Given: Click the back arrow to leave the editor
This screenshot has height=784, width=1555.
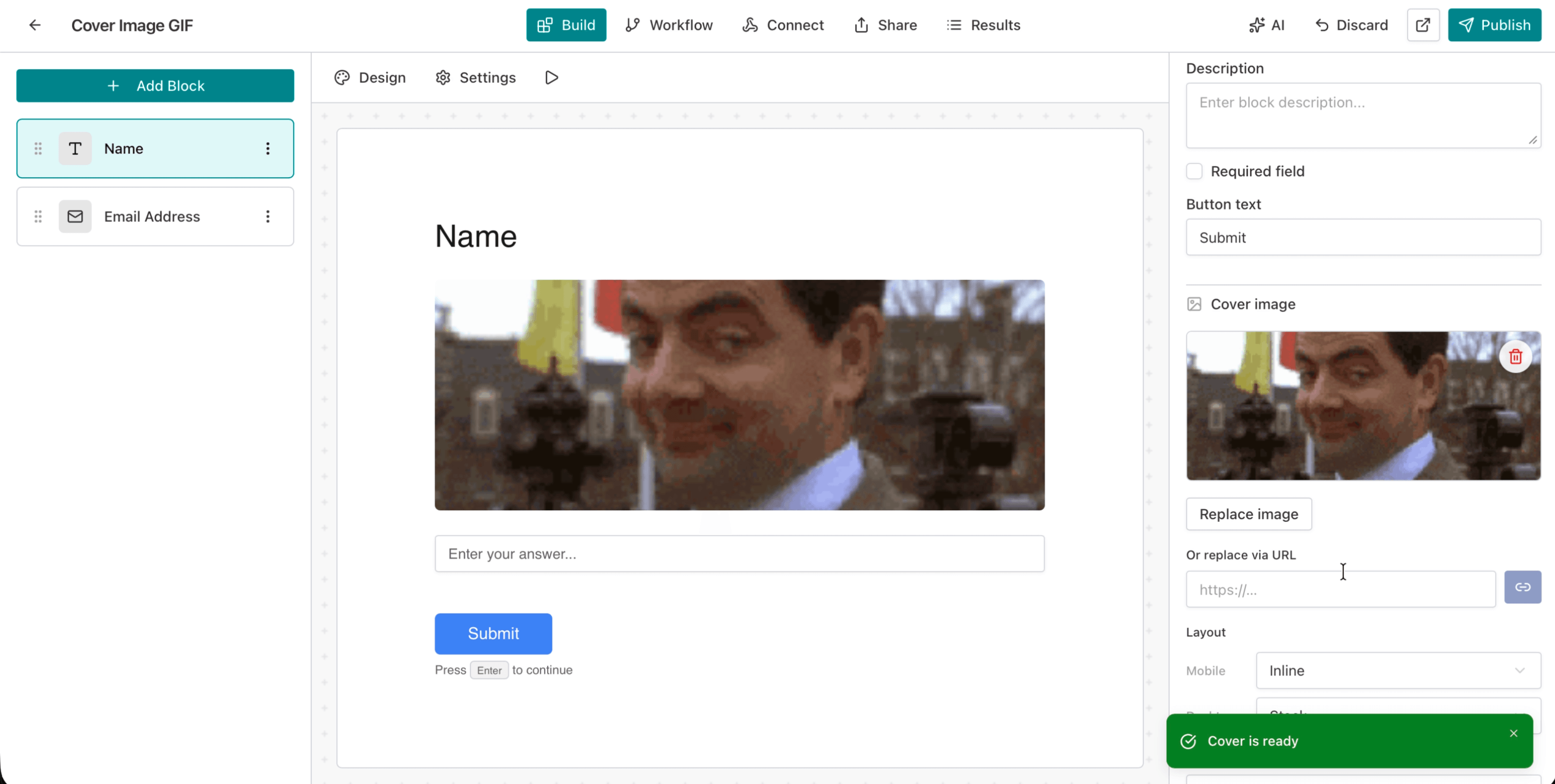Looking at the screenshot, I should 35,25.
